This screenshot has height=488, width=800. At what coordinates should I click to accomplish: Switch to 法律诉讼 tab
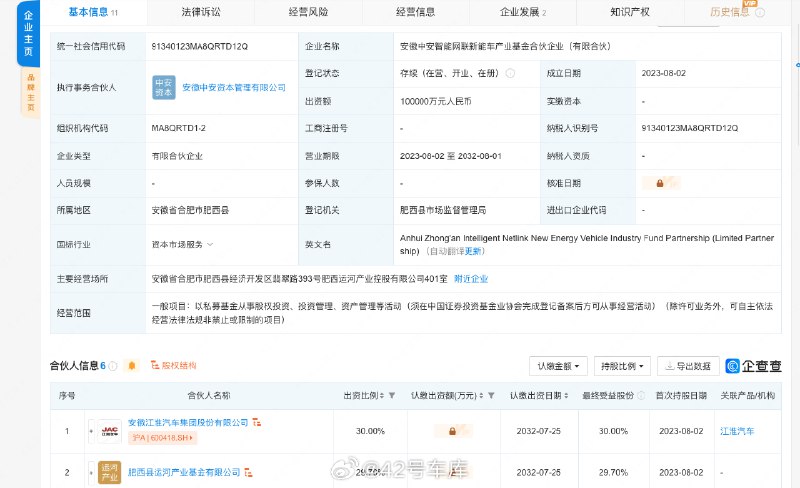(x=201, y=12)
